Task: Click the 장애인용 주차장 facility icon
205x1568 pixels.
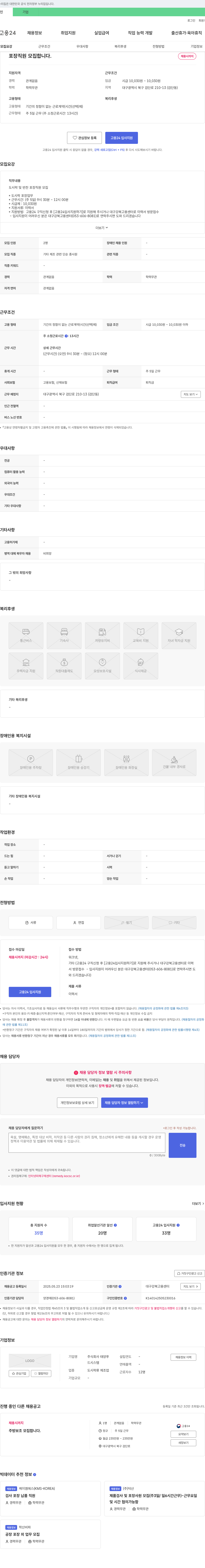Action: pyautogui.click(x=31, y=763)
